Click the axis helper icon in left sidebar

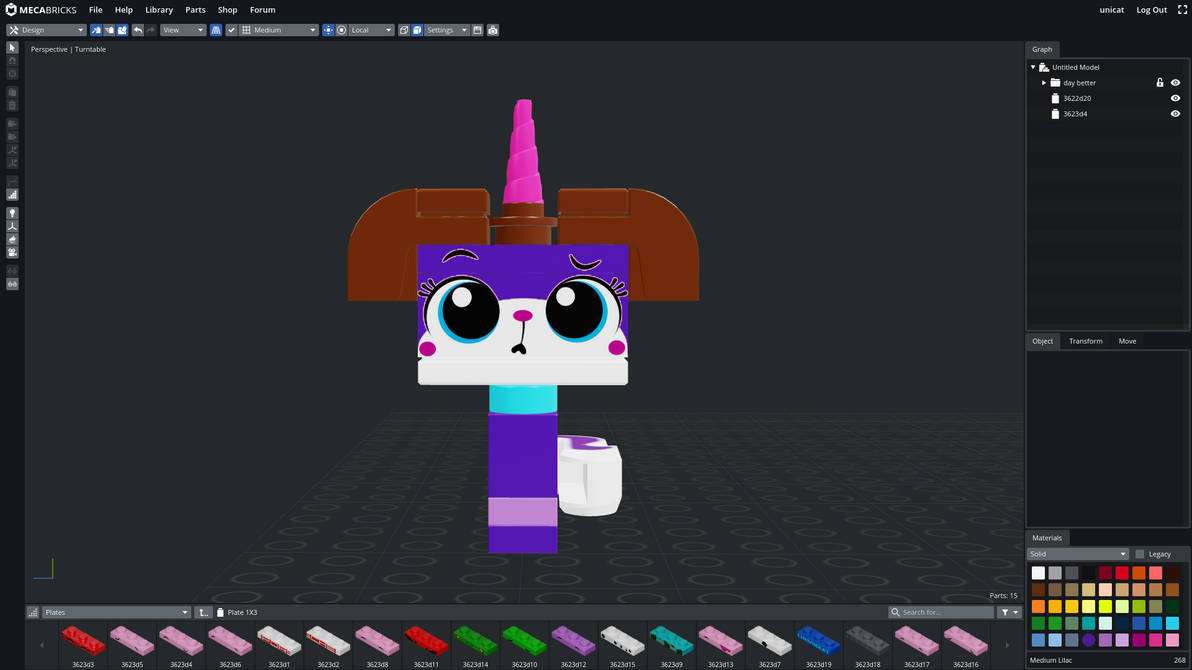tap(12, 226)
